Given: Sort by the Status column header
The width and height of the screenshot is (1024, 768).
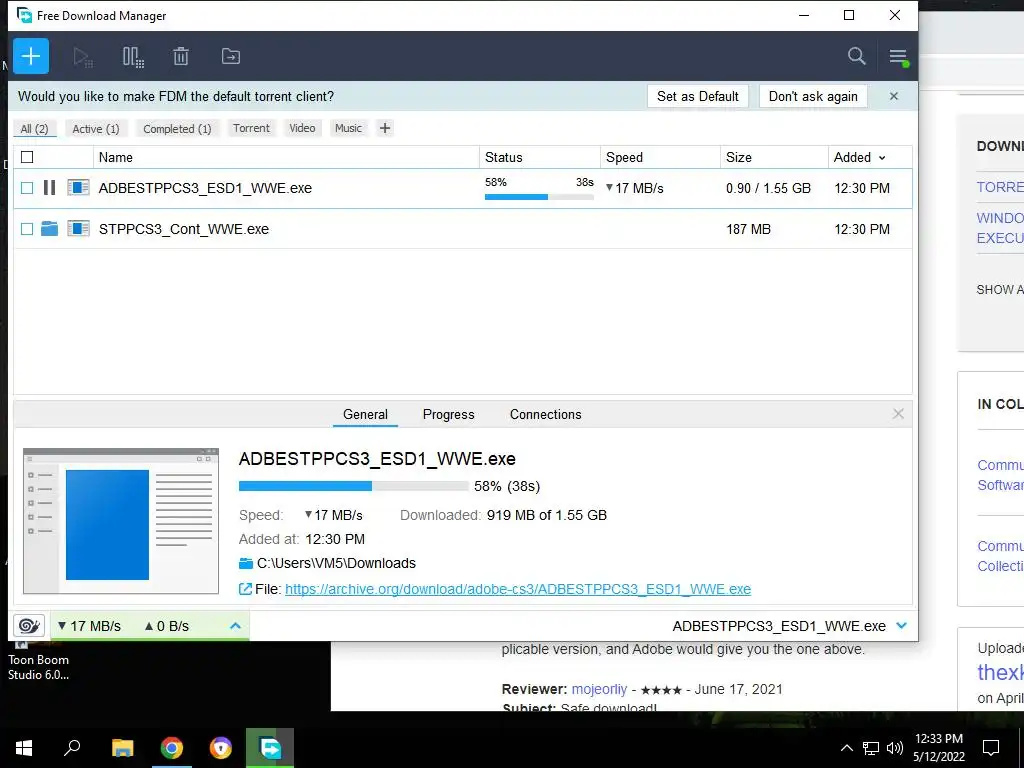Looking at the screenshot, I should point(540,157).
